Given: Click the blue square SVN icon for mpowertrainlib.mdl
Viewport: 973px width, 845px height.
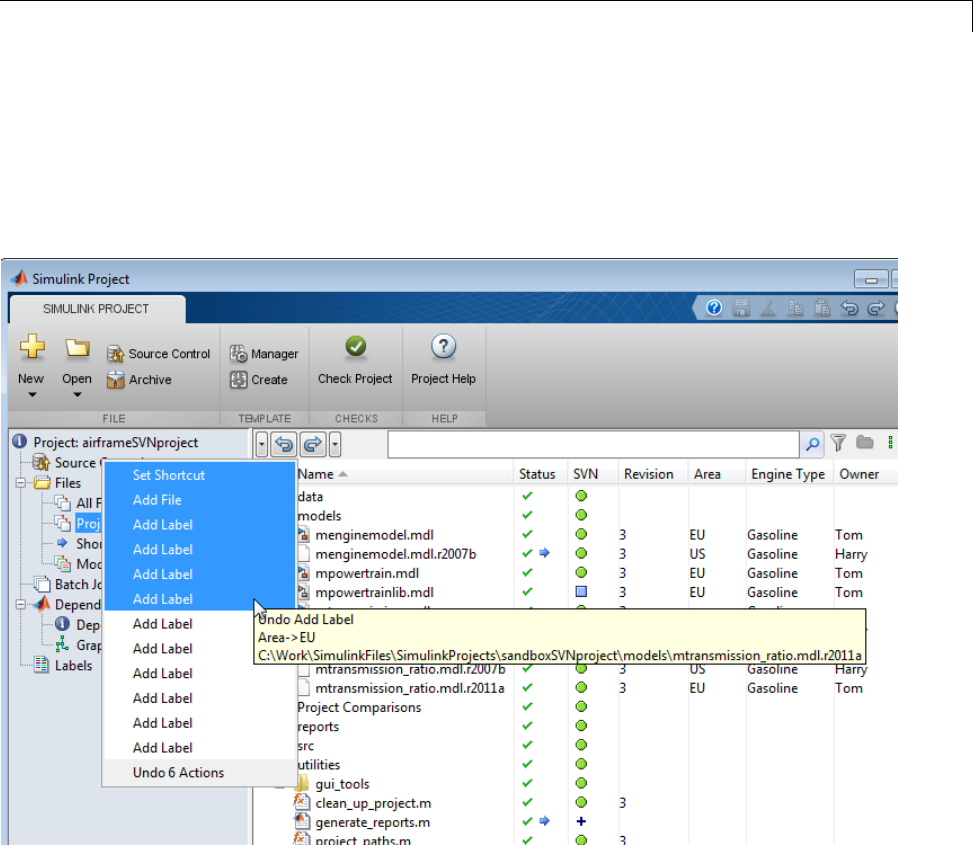Looking at the screenshot, I should click(581, 591).
